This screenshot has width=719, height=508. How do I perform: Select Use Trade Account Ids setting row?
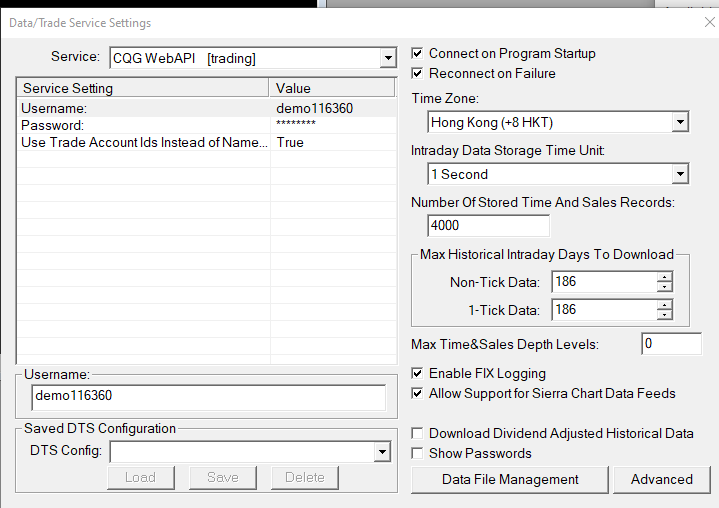[x=206, y=143]
